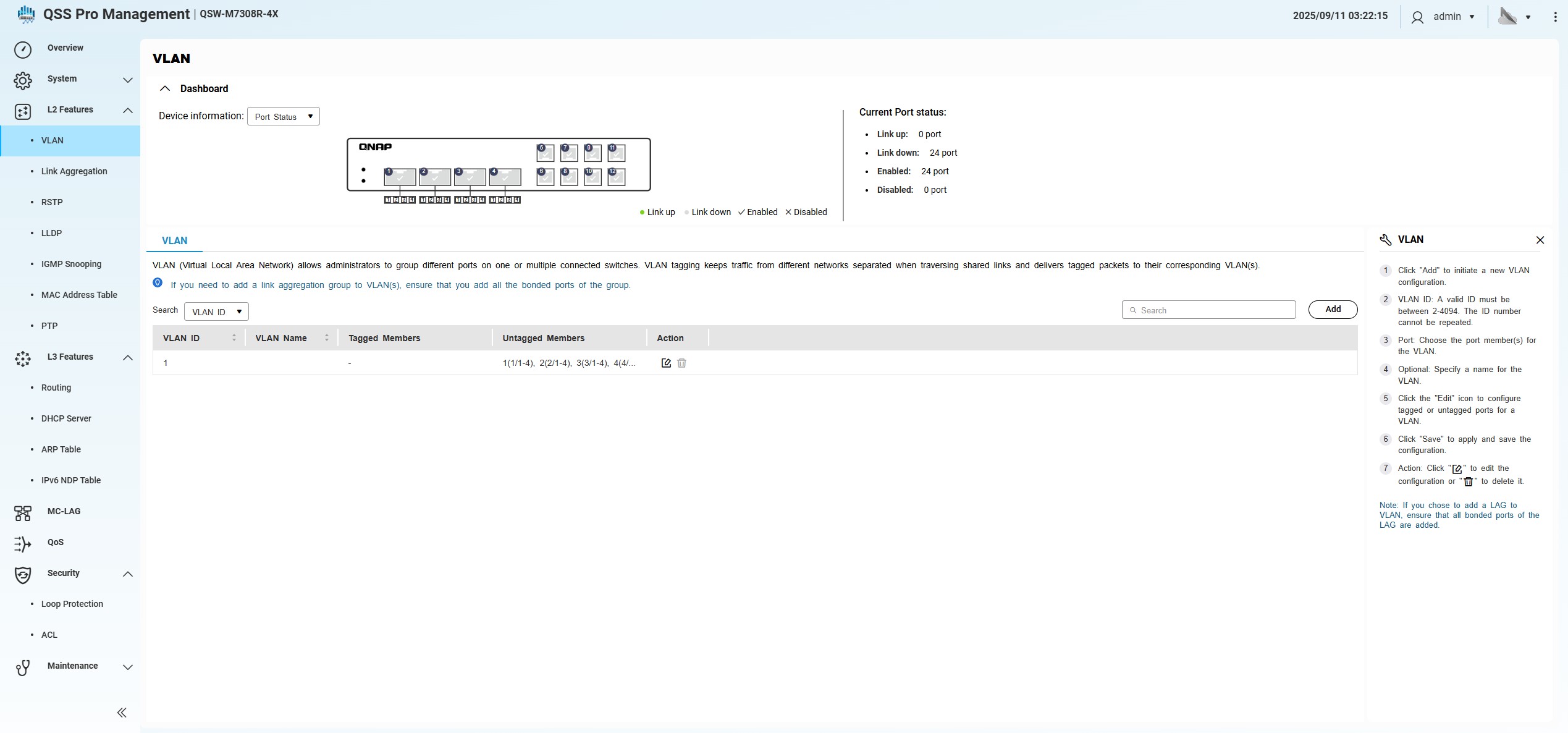Click the delete trash icon for VLAN 1

tap(681, 363)
